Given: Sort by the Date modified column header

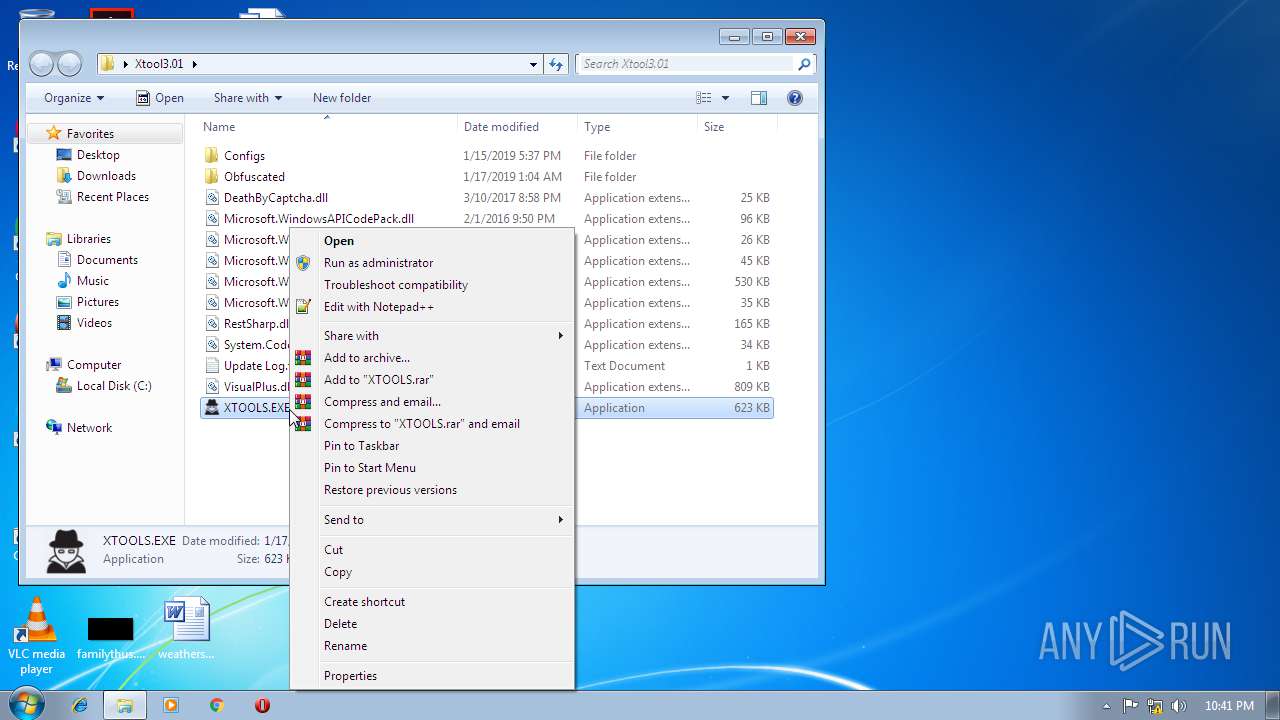Looking at the screenshot, I should [x=517, y=127].
